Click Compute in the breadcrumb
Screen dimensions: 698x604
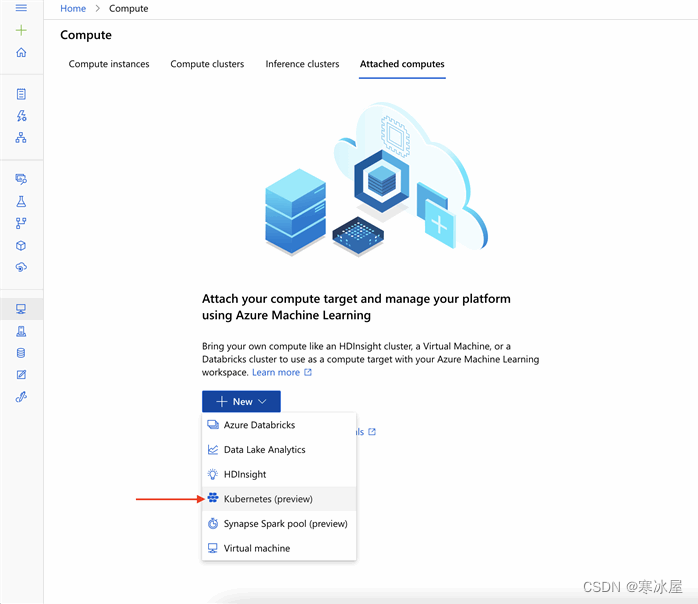(x=129, y=8)
